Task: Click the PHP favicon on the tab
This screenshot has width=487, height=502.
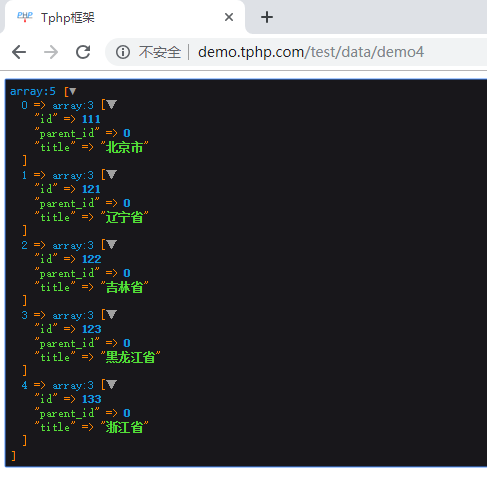Action: coord(25,17)
